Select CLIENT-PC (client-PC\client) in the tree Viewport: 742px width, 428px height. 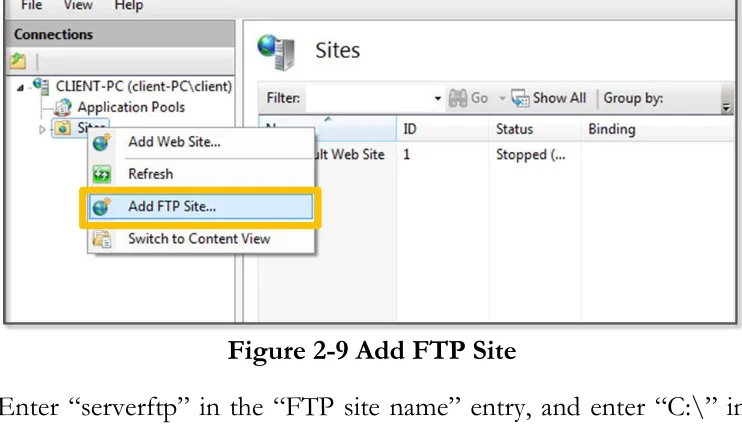(144, 87)
